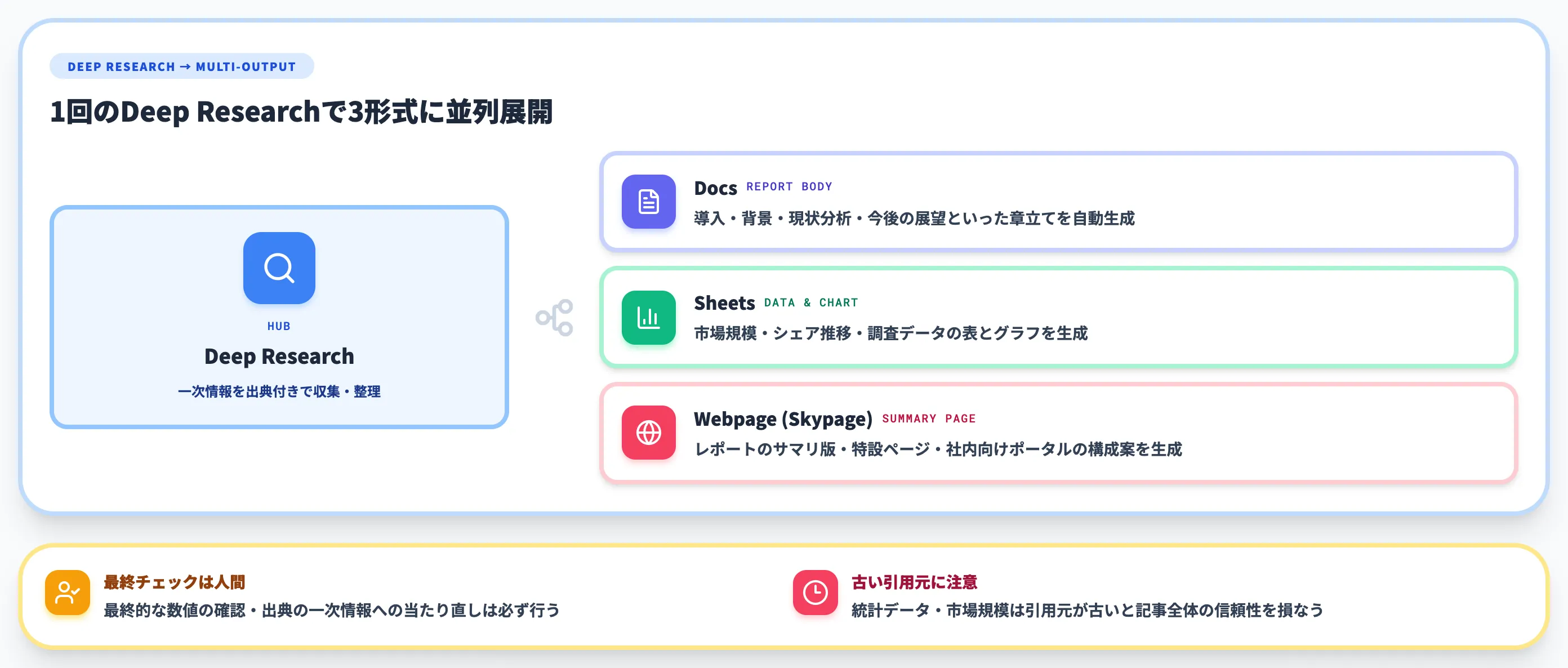Click the Webpage (Skypage) title text

tap(783, 420)
